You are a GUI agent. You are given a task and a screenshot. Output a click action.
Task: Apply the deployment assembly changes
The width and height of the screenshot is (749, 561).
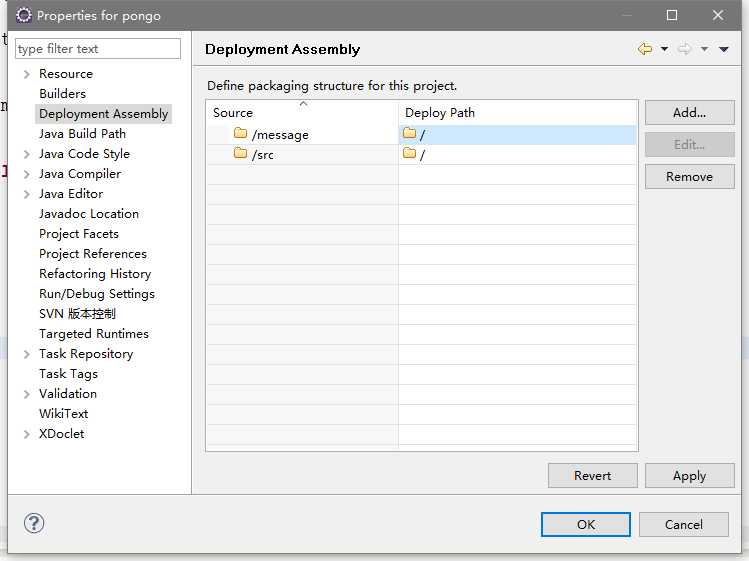pos(689,475)
